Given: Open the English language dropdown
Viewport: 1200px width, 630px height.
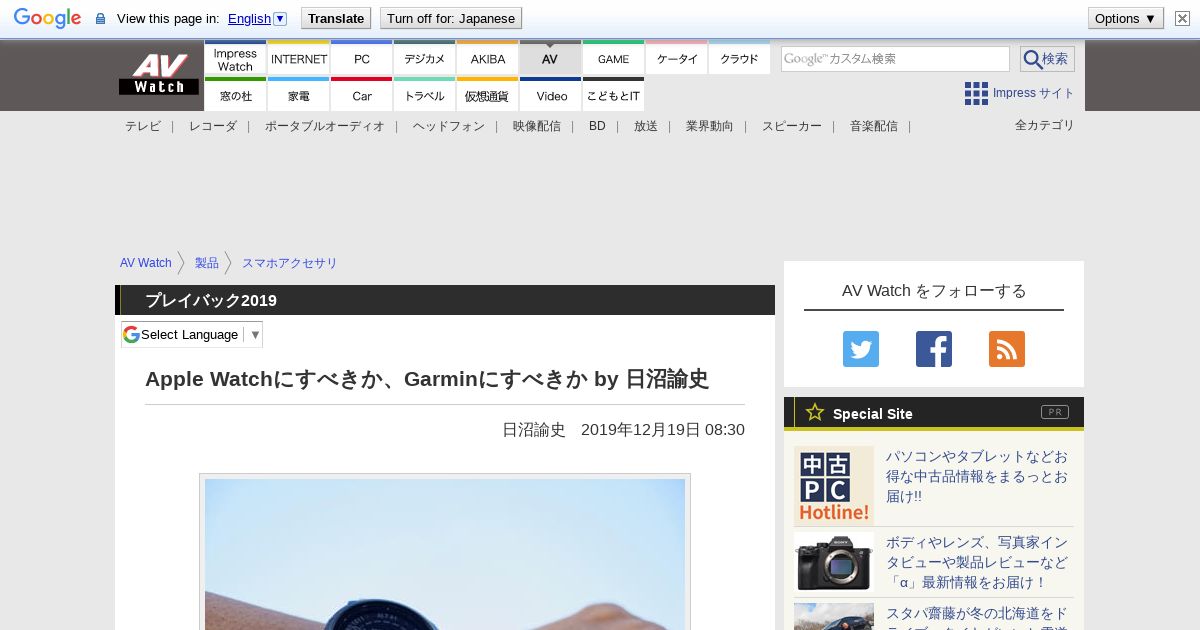Looking at the screenshot, I should tap(257, 18).
